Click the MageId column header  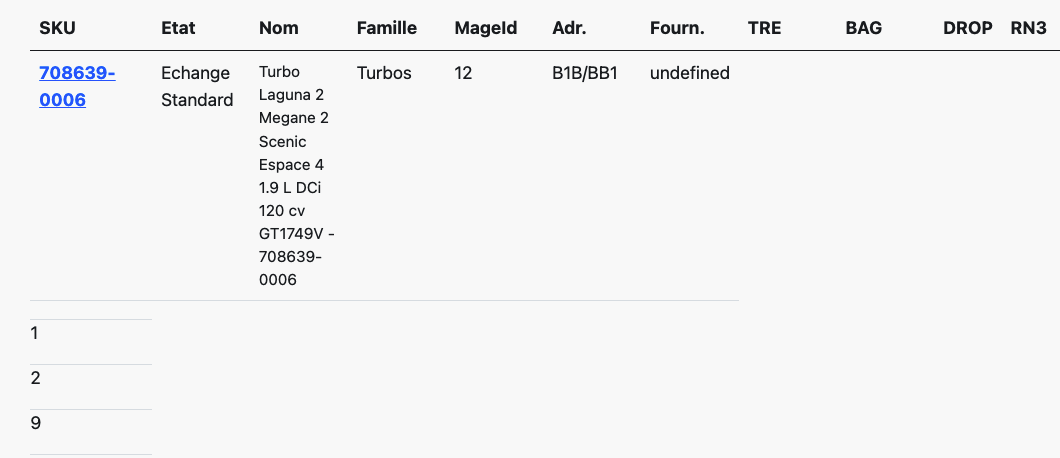[485, 28]
